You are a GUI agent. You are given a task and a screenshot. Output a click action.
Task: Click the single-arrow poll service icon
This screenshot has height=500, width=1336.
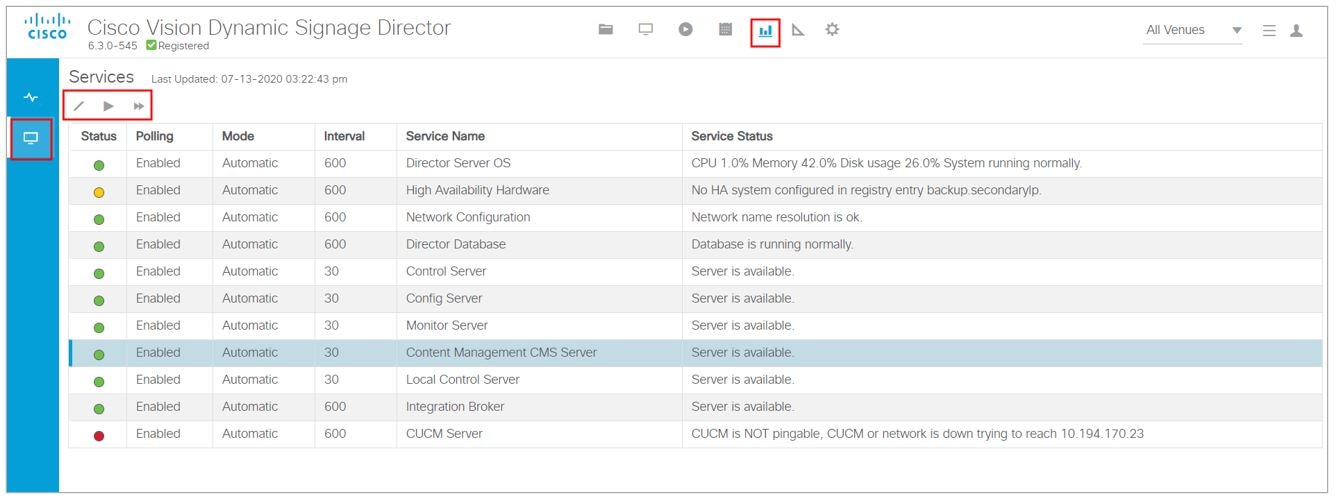point(109,106)
